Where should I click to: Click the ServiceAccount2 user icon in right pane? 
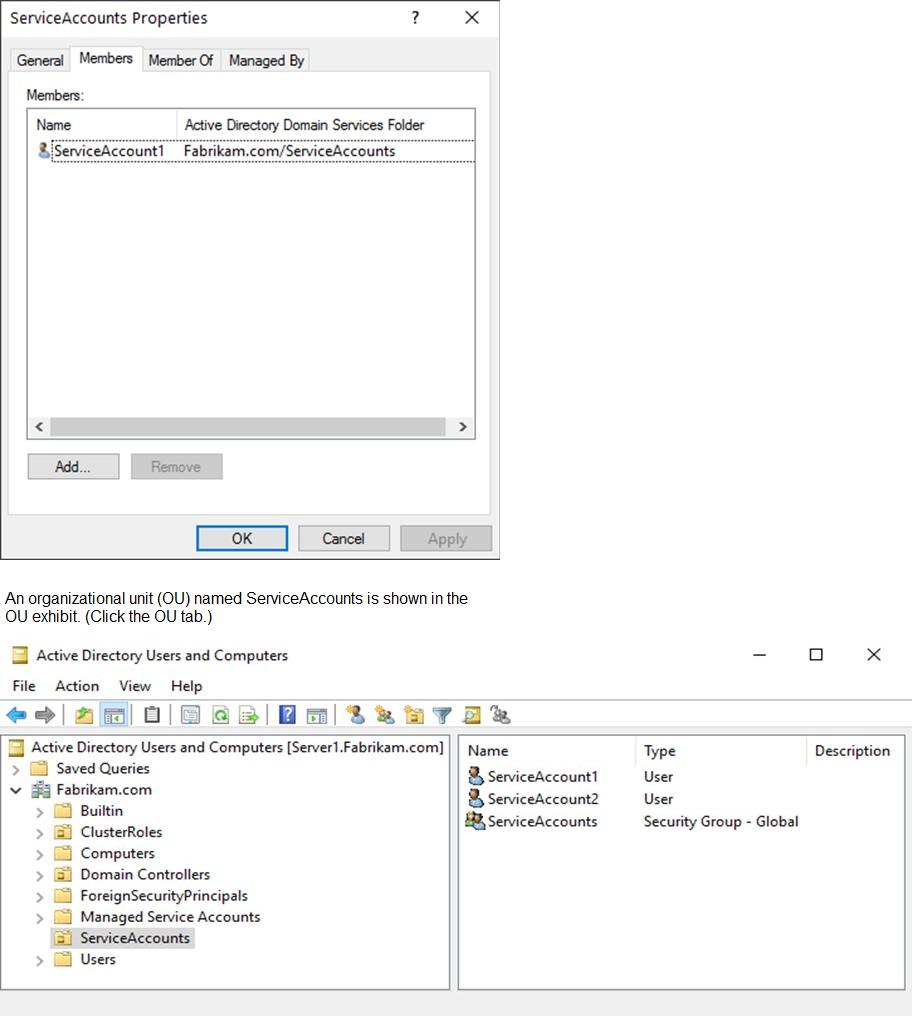pos(476,798)
